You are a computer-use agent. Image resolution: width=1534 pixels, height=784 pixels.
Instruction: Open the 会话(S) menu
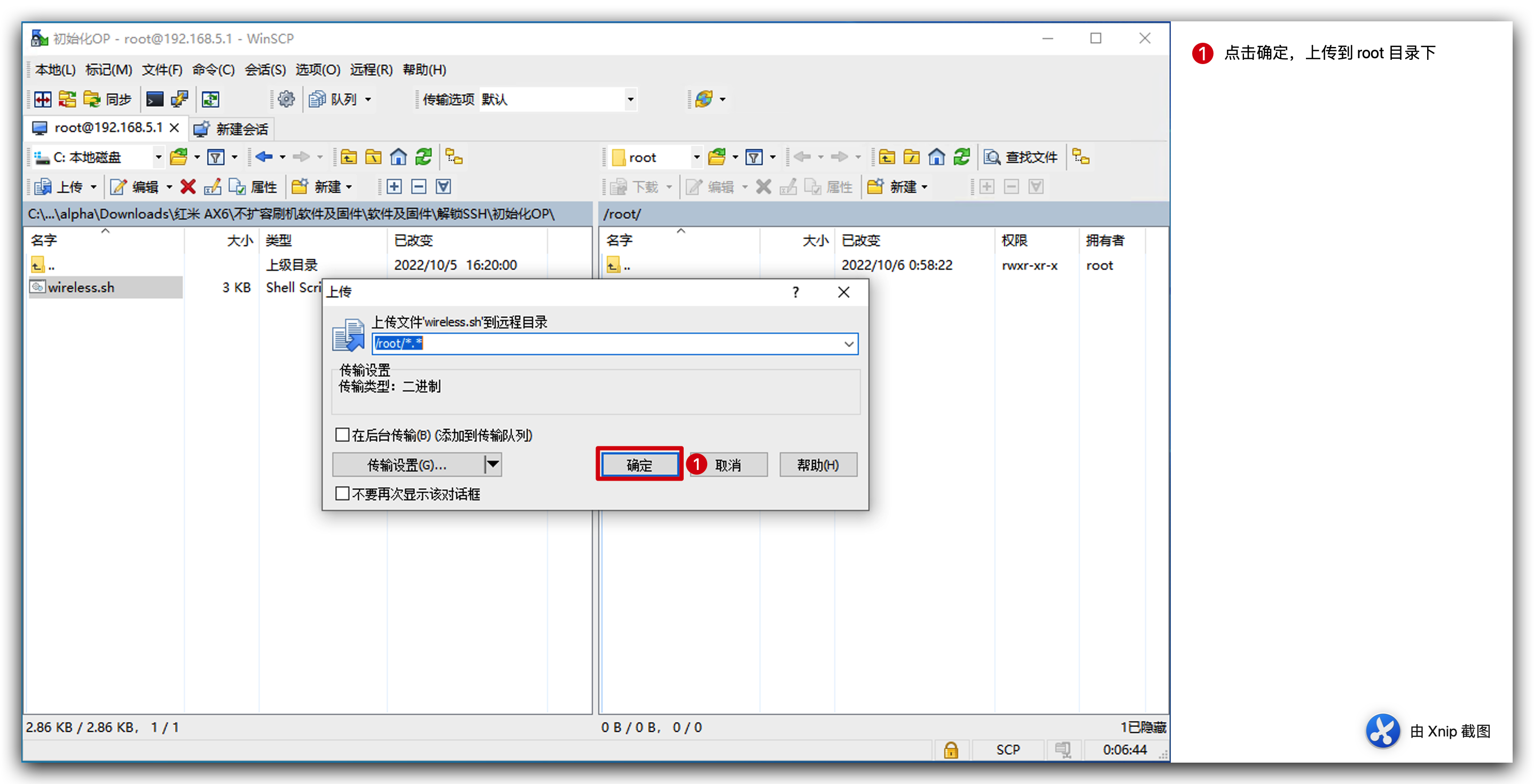(265, 69)
